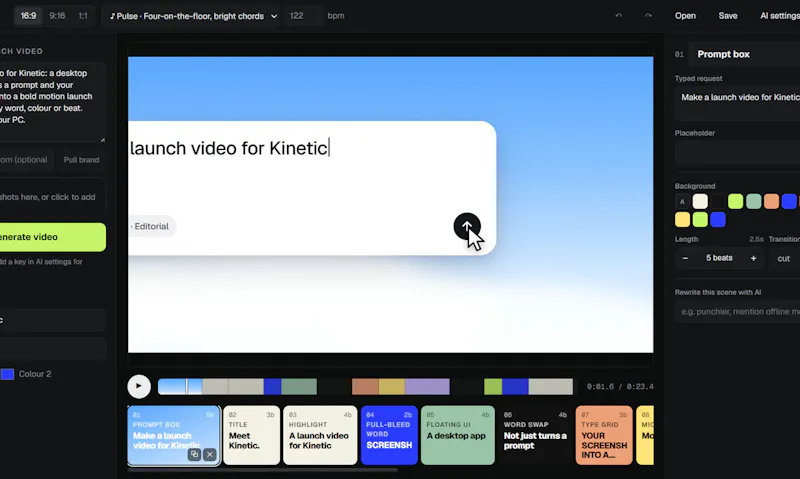Image resolution: width=800 pixels, height=479 pixels.
Task: Pick the black background swatch
Action: (x=718, y=201)
